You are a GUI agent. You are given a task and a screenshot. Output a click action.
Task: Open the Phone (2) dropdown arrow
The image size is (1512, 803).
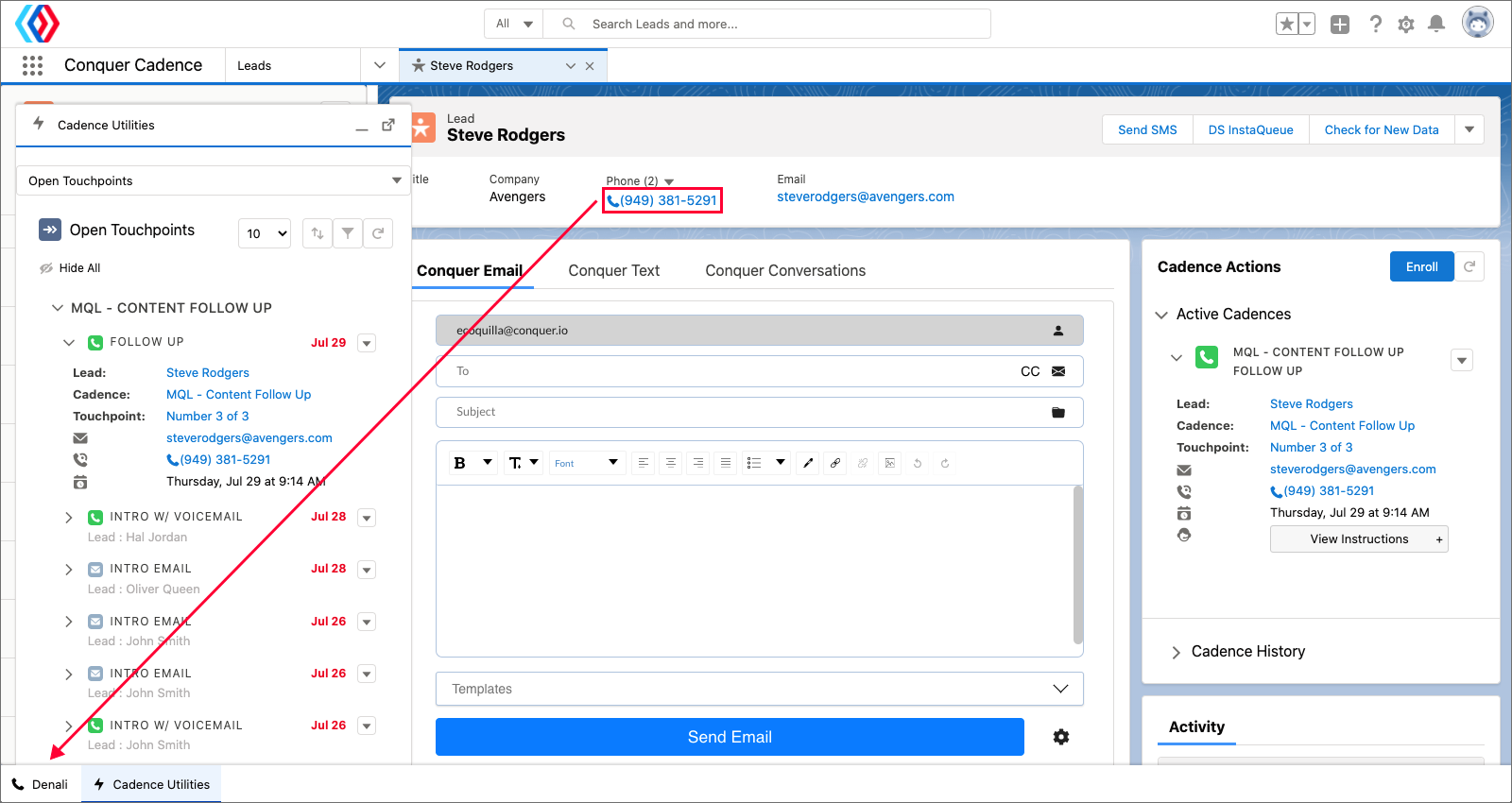(669, 181)
